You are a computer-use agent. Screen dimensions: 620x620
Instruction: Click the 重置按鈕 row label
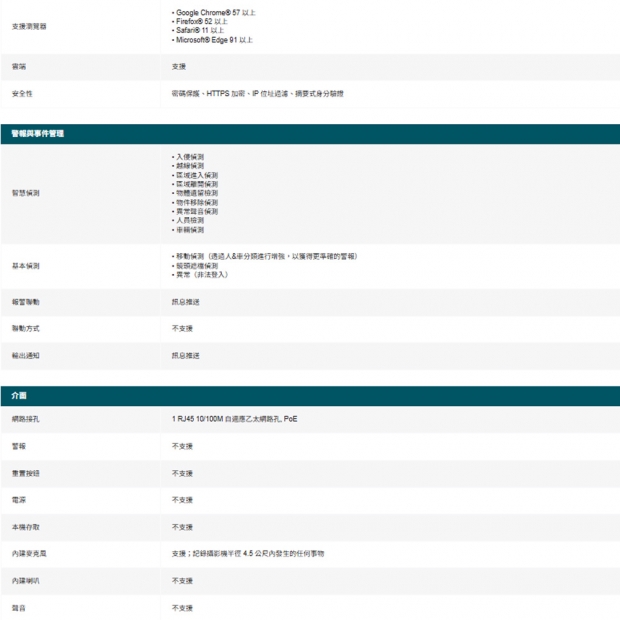click(x=25, y=473)
